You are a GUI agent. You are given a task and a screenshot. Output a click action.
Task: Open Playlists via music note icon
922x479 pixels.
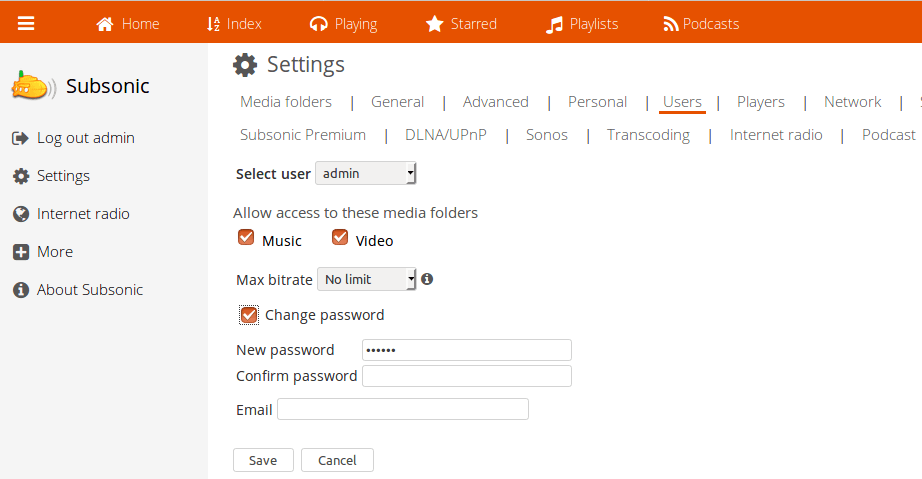[x=554, y=24]
